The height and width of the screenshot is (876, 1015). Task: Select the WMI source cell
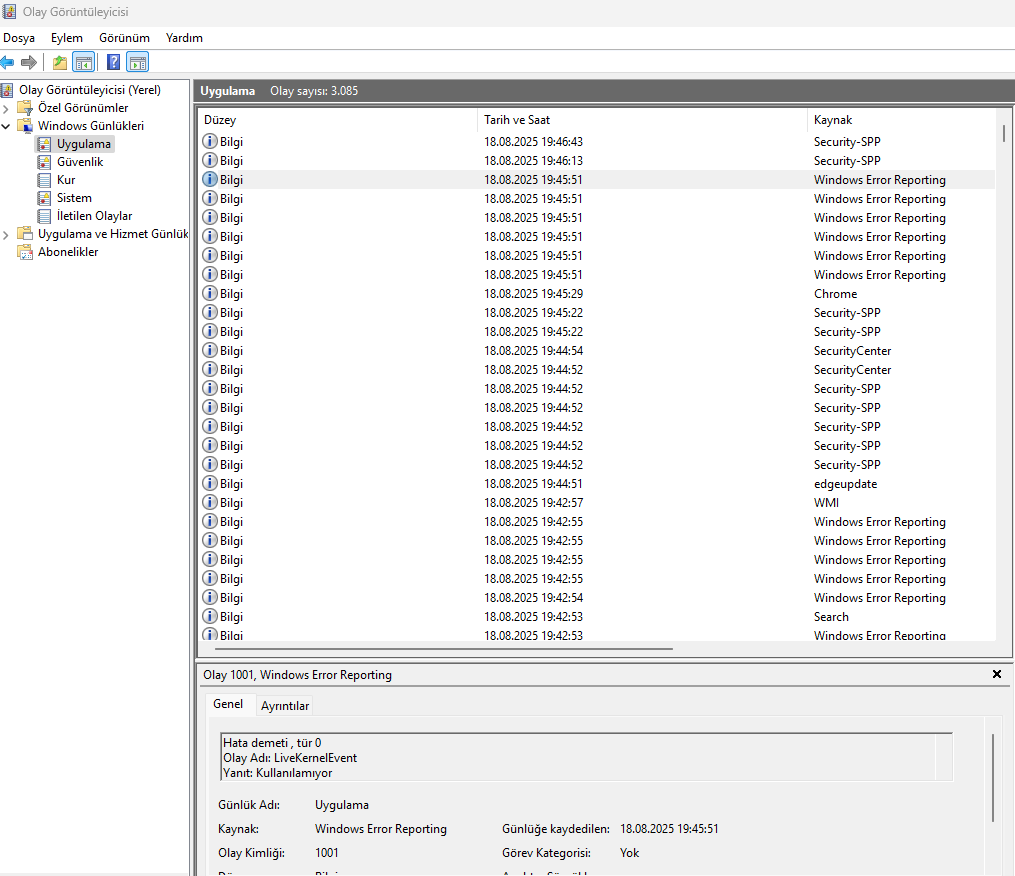pyautogui.click(x=826, y=503)
